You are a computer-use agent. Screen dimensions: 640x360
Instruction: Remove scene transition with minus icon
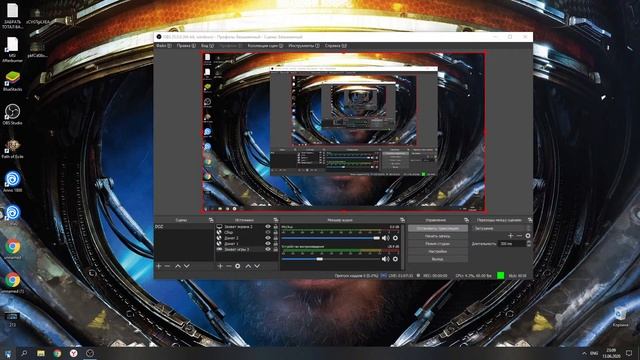pyautogui.click(x=519, y=236)
